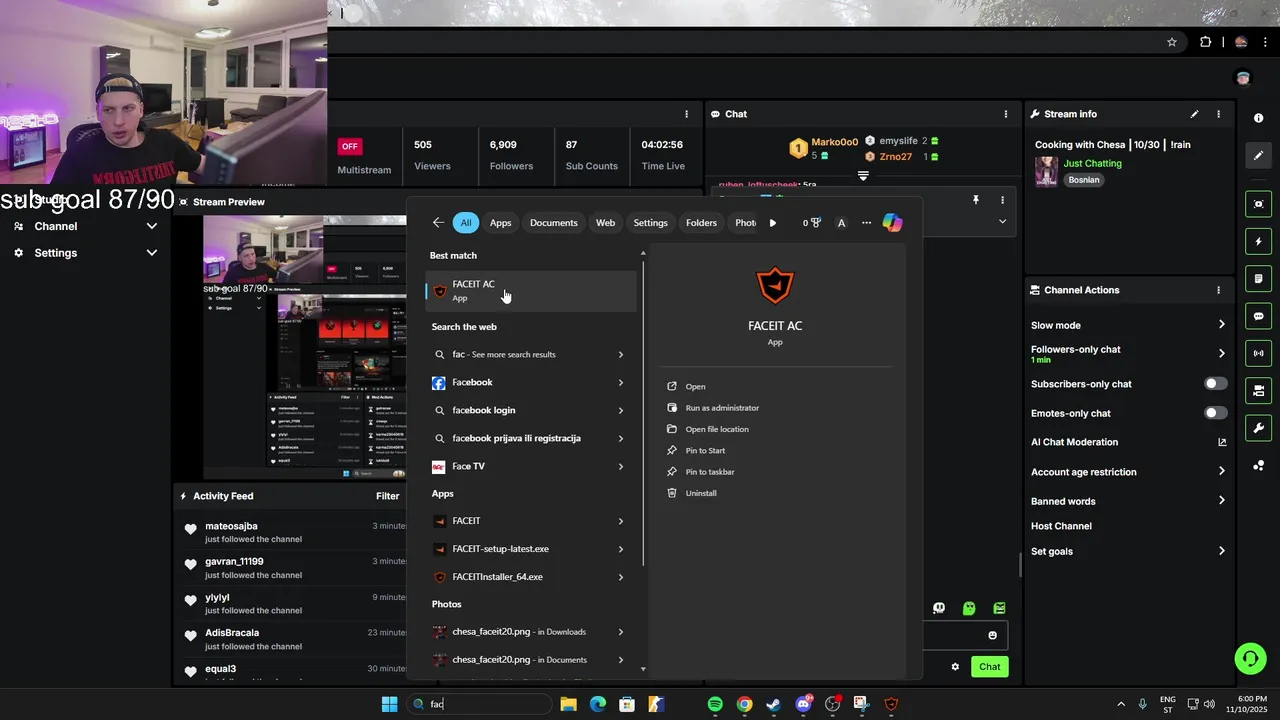Open the info icon in right sidebar
Image resolution: width=1280 pixels, height=720 pixels.
1258,118
